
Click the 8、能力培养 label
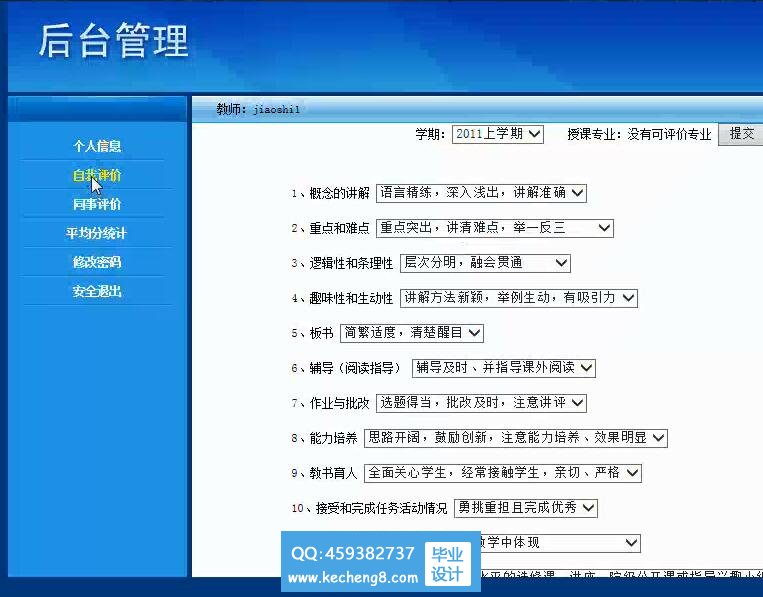pos(324,438)
